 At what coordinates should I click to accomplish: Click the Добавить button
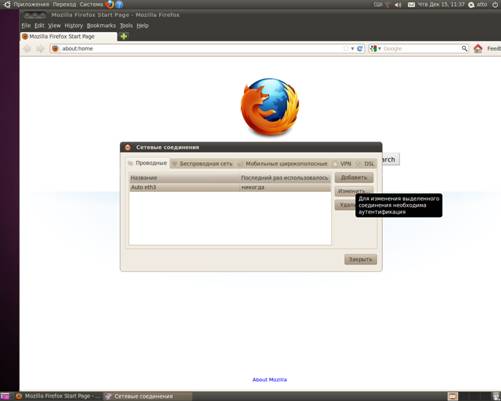click(x=354, y=178)
